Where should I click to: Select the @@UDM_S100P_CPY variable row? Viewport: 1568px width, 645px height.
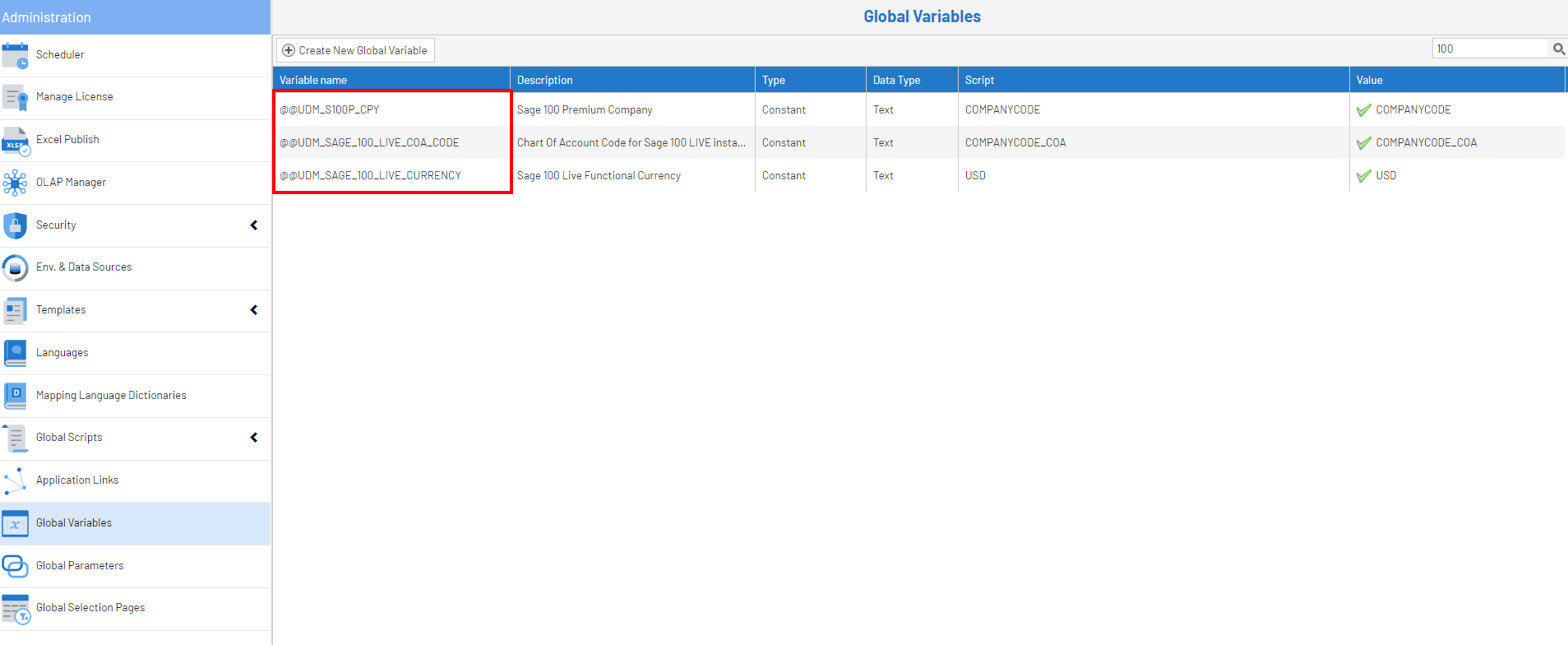click(330, 110)
